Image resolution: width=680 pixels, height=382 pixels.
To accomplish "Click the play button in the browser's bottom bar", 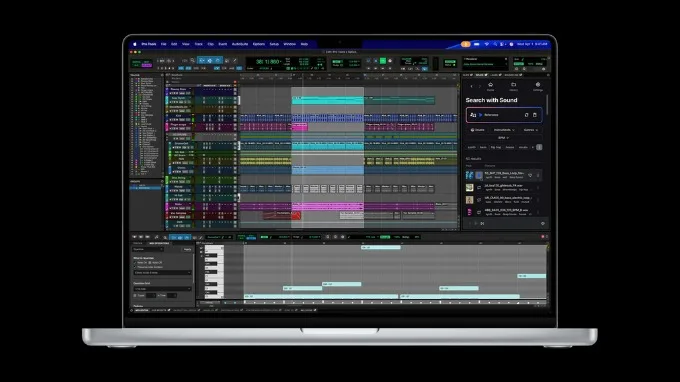I will click(476, 223).
